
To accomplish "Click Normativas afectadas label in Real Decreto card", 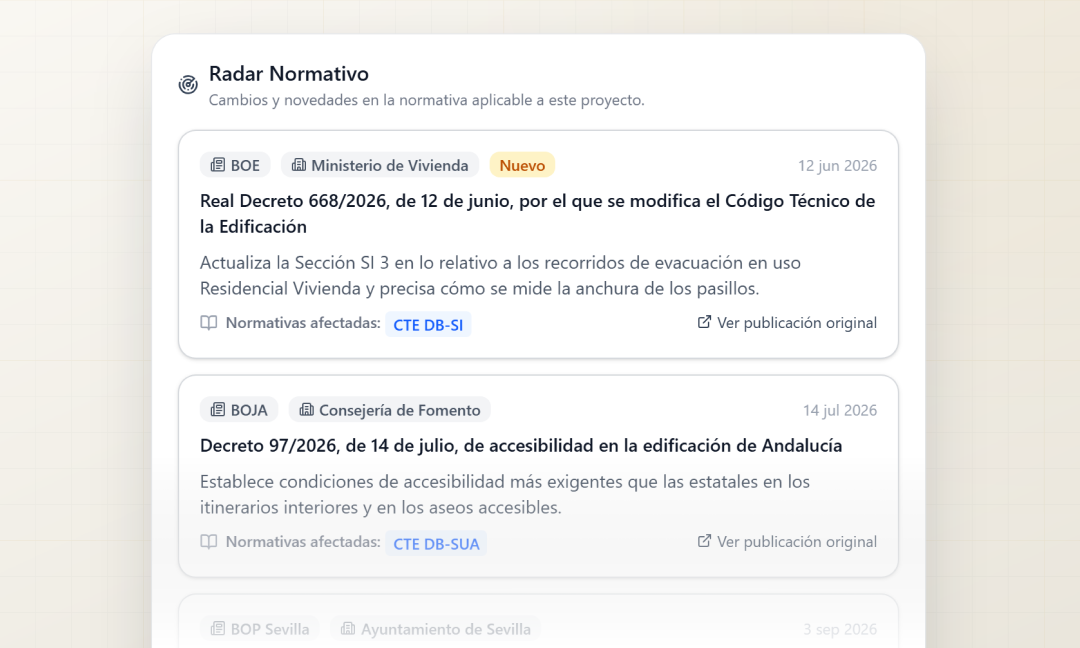I will coord(303,322).
